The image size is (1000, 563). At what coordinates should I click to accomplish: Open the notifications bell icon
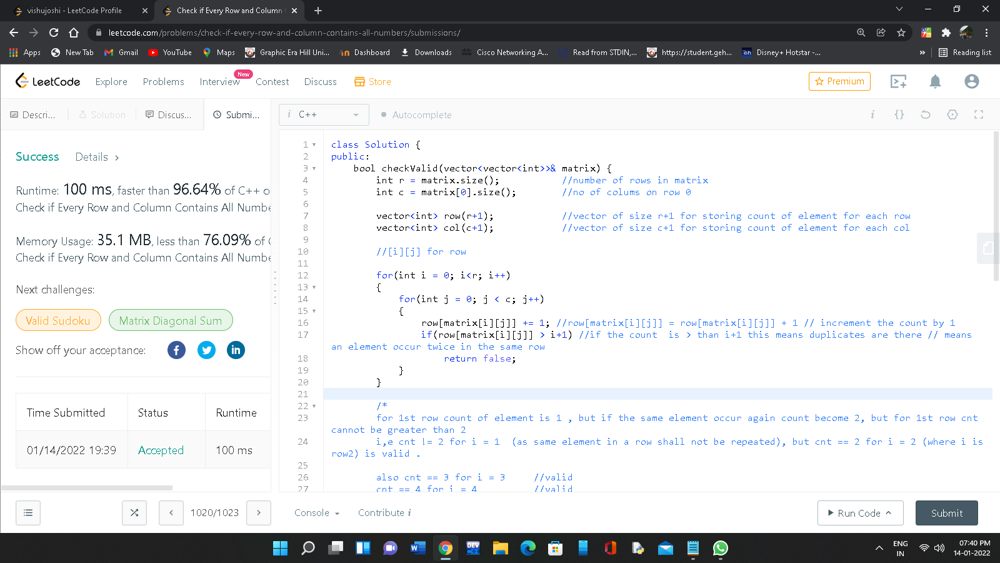[935, 81]
